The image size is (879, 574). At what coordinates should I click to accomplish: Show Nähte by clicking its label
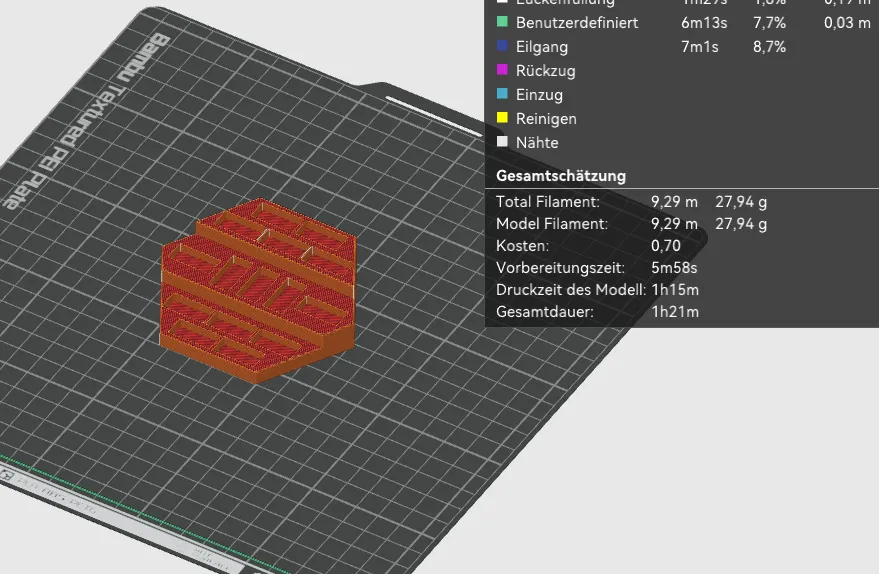pos(537,143)
